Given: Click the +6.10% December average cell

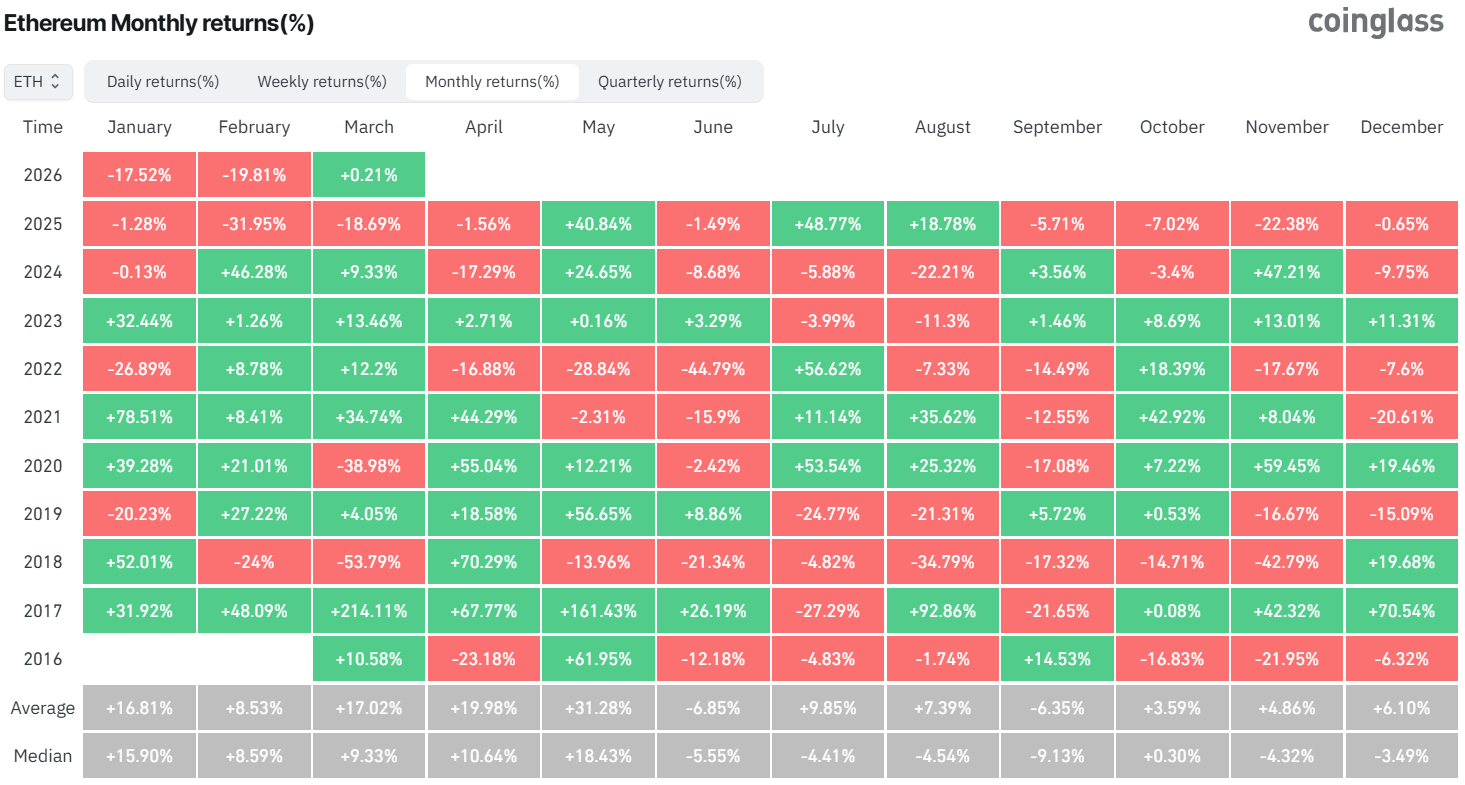Looking at the screenshot, I should 1402,708.
